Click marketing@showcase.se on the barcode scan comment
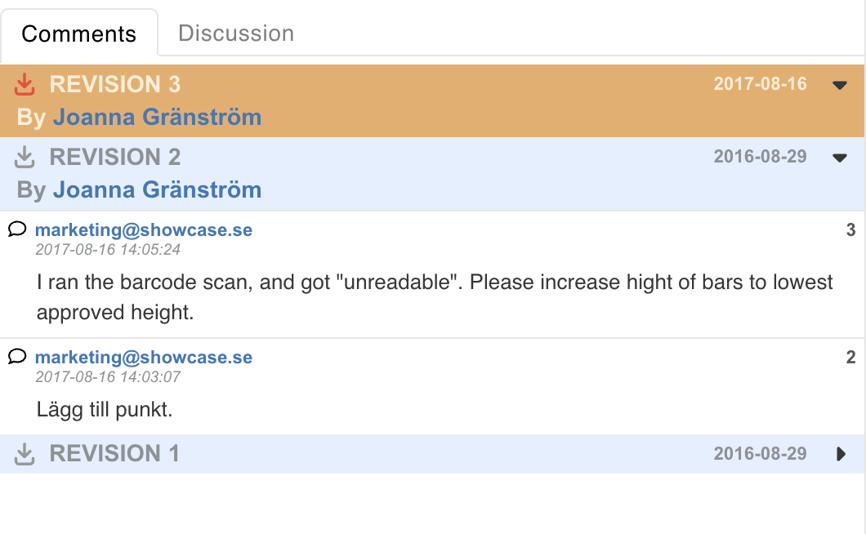This screenshot has width=866, height=534. pyautogui.click(x=143, y=230)
